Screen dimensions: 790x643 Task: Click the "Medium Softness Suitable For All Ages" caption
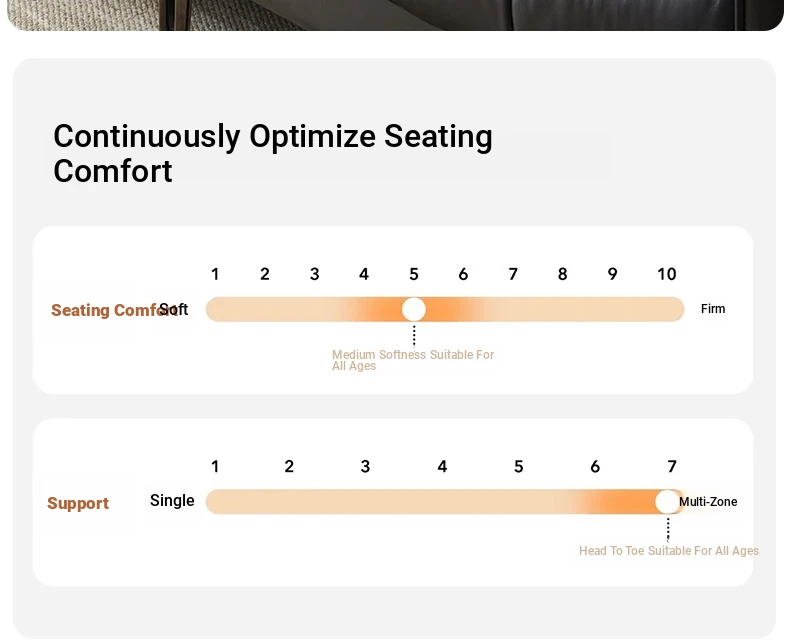tap(412, 360)
